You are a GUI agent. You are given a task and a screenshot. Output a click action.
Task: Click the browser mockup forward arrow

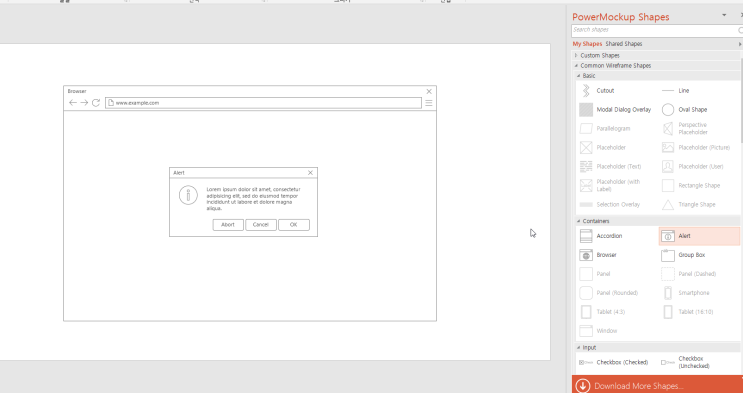click(x=84, y=103)
